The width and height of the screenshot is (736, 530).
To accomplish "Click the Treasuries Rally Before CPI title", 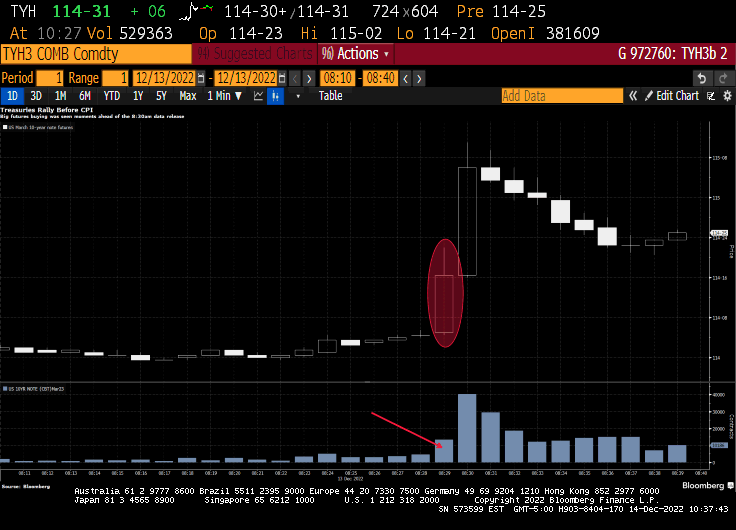I will coord(47,110).
